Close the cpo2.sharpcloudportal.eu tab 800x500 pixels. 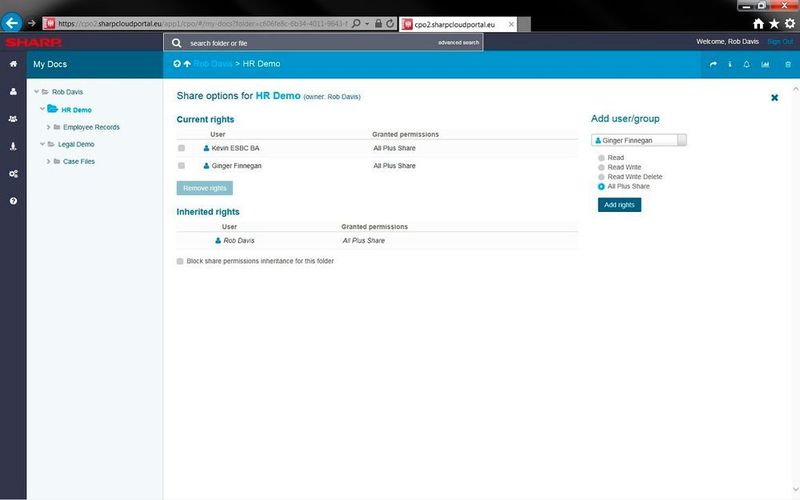[511, 24]
